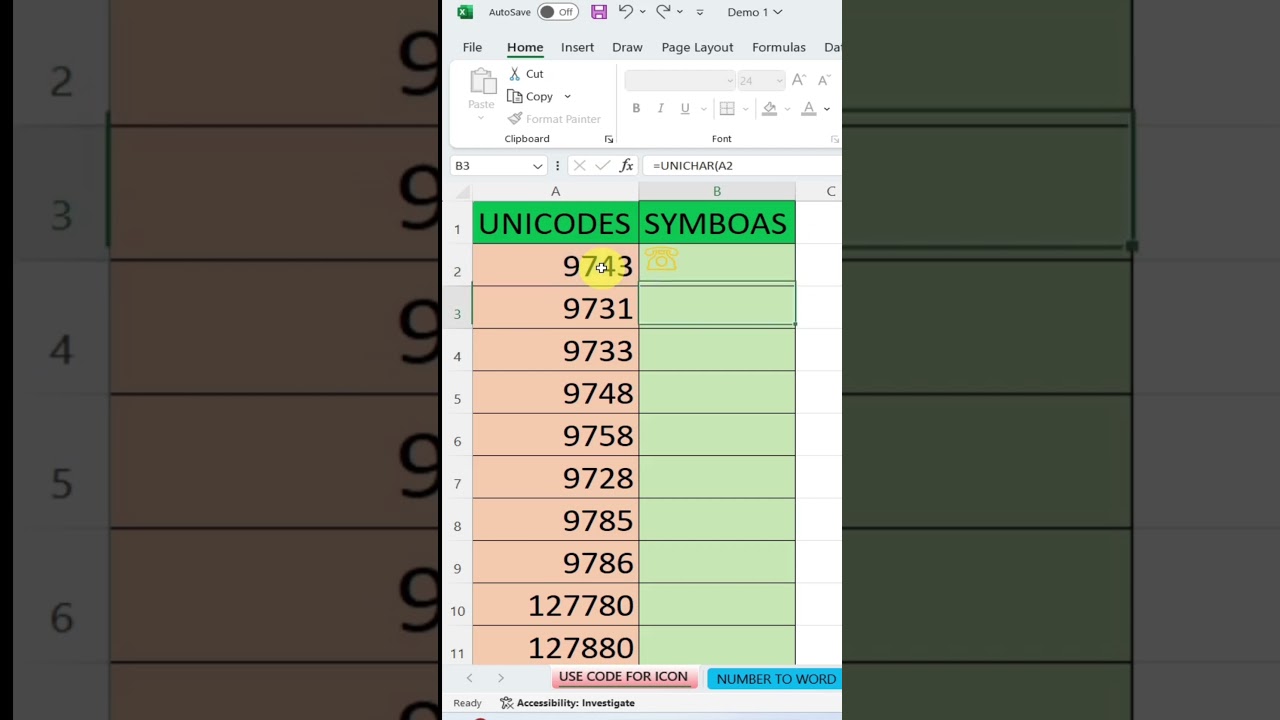Open USE CODE FOR ICON sheet tab
The image size is (1280, 720).
[623, 677]
